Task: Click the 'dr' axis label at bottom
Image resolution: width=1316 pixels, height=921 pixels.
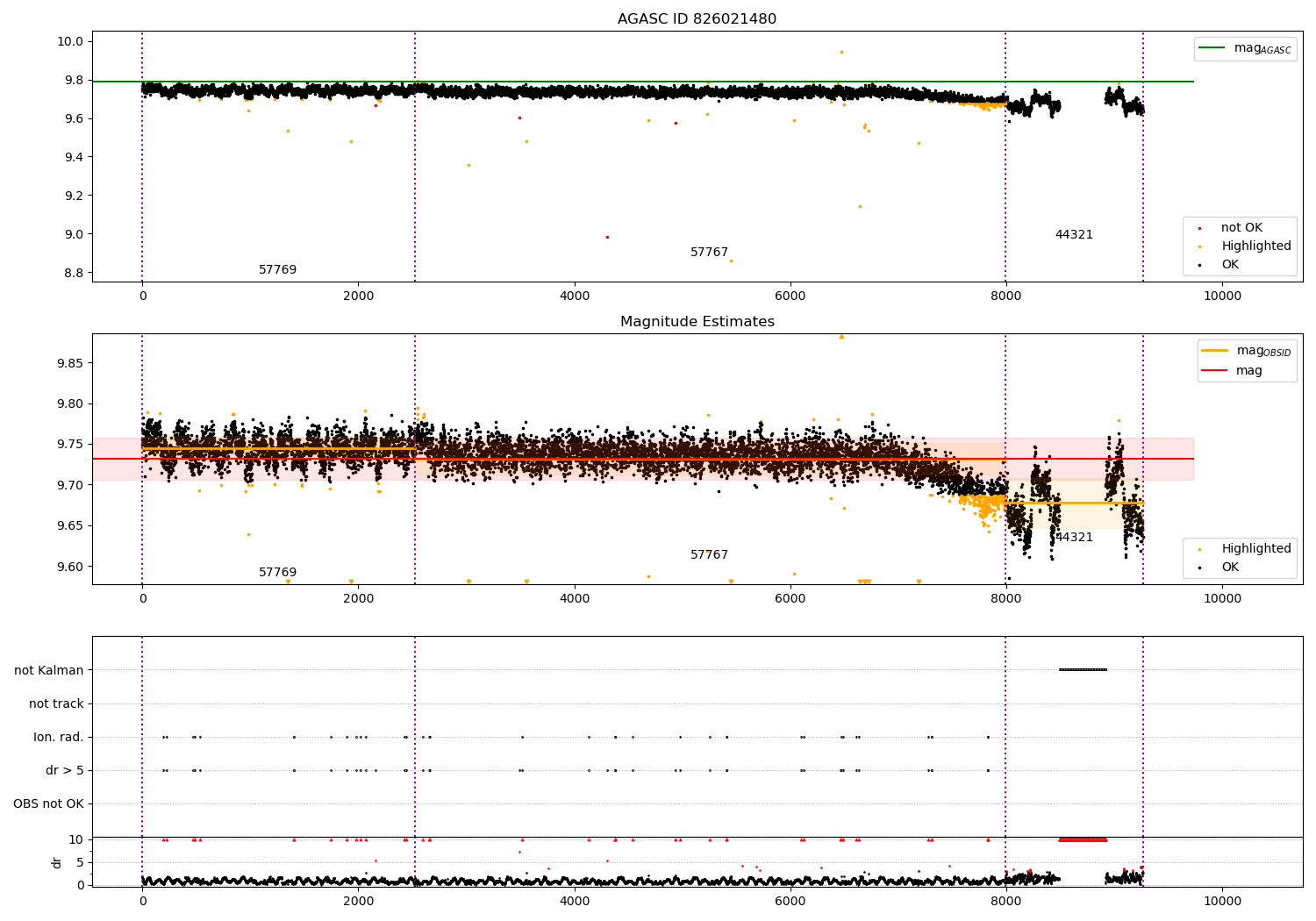Action: (57, 862)
